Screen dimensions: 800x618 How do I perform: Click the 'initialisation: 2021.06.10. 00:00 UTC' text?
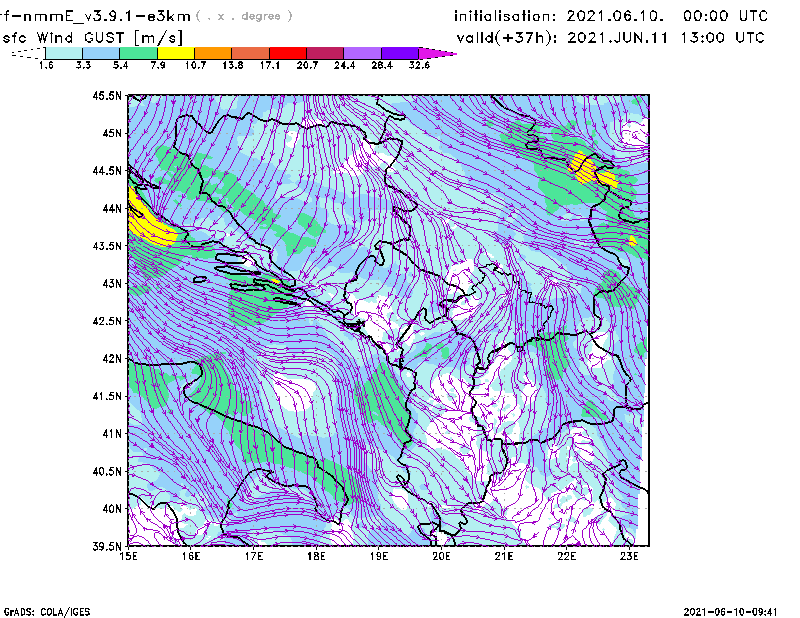click(611, 16)
